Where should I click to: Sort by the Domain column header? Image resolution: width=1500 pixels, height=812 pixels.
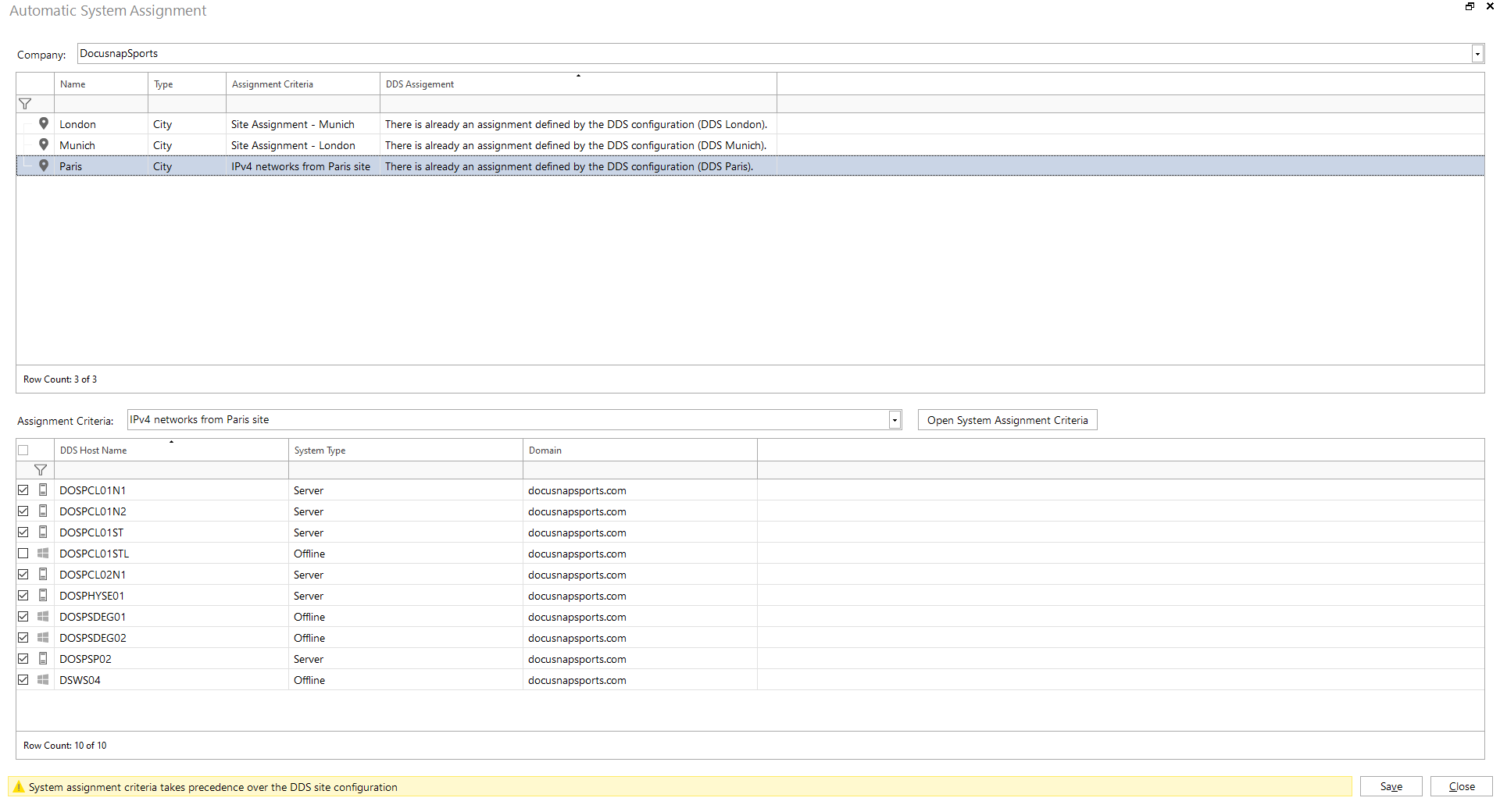pos(640,451)
